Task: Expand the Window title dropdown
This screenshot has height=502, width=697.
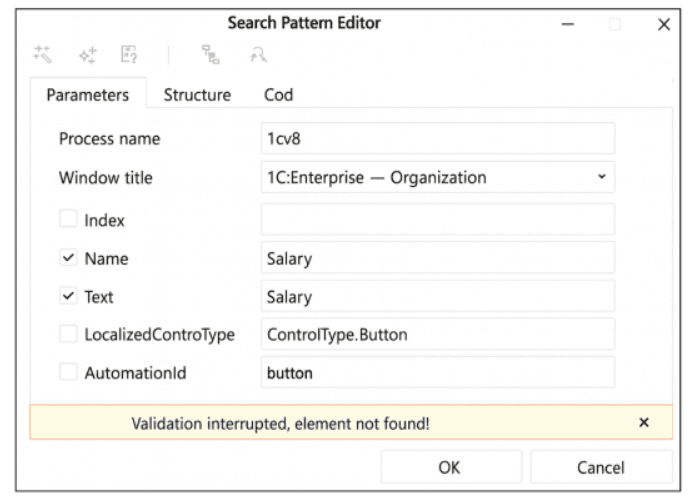Action: [601, 178]
